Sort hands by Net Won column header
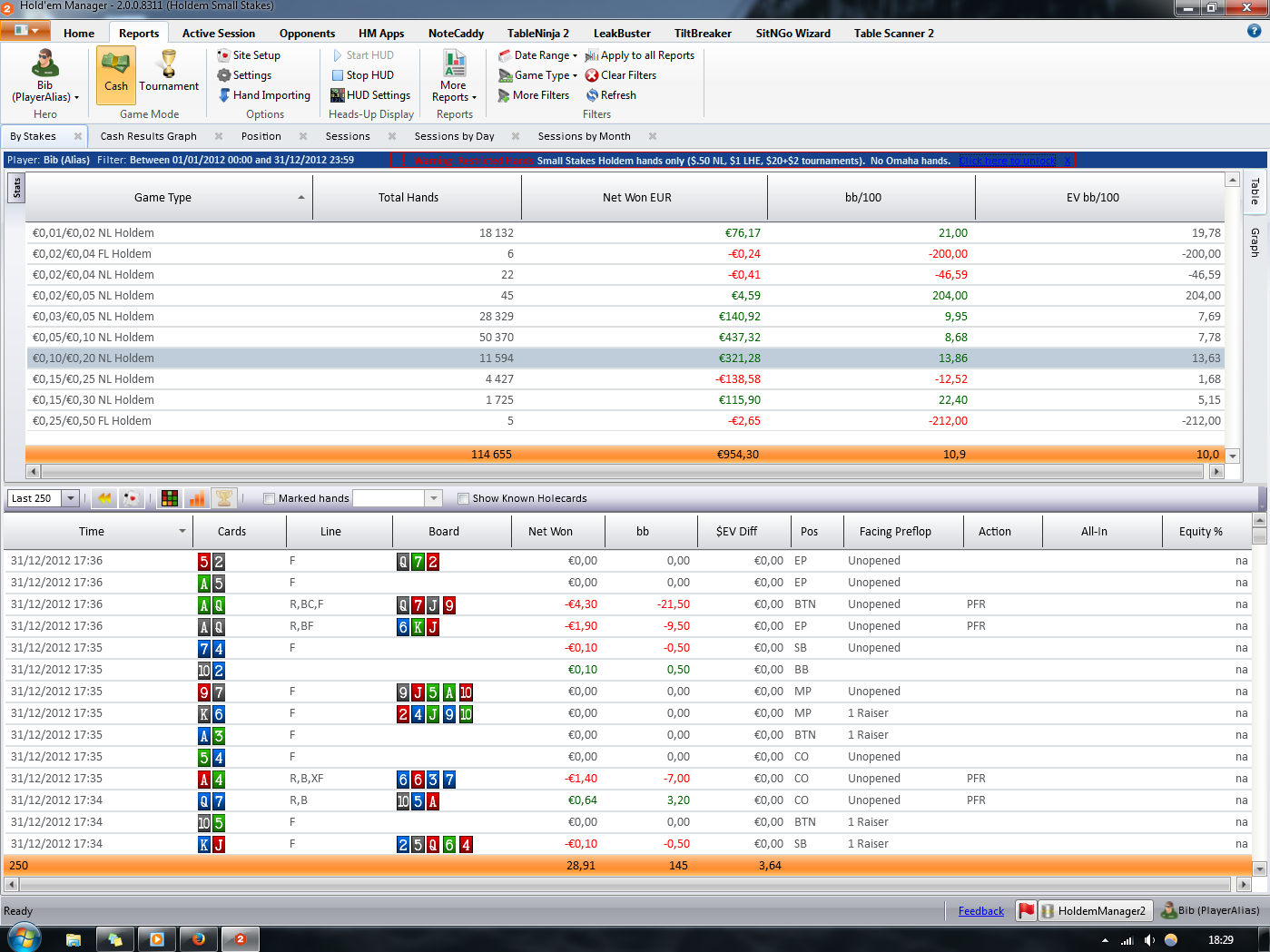The image size is (1270, 952). [550, 532]
